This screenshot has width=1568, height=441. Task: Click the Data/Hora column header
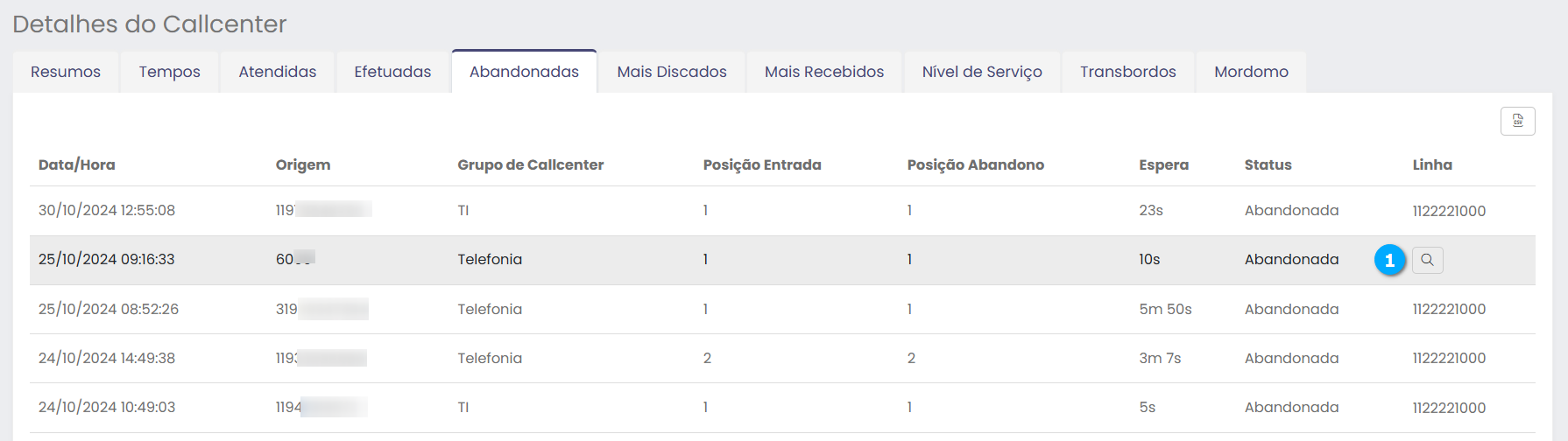77,164
